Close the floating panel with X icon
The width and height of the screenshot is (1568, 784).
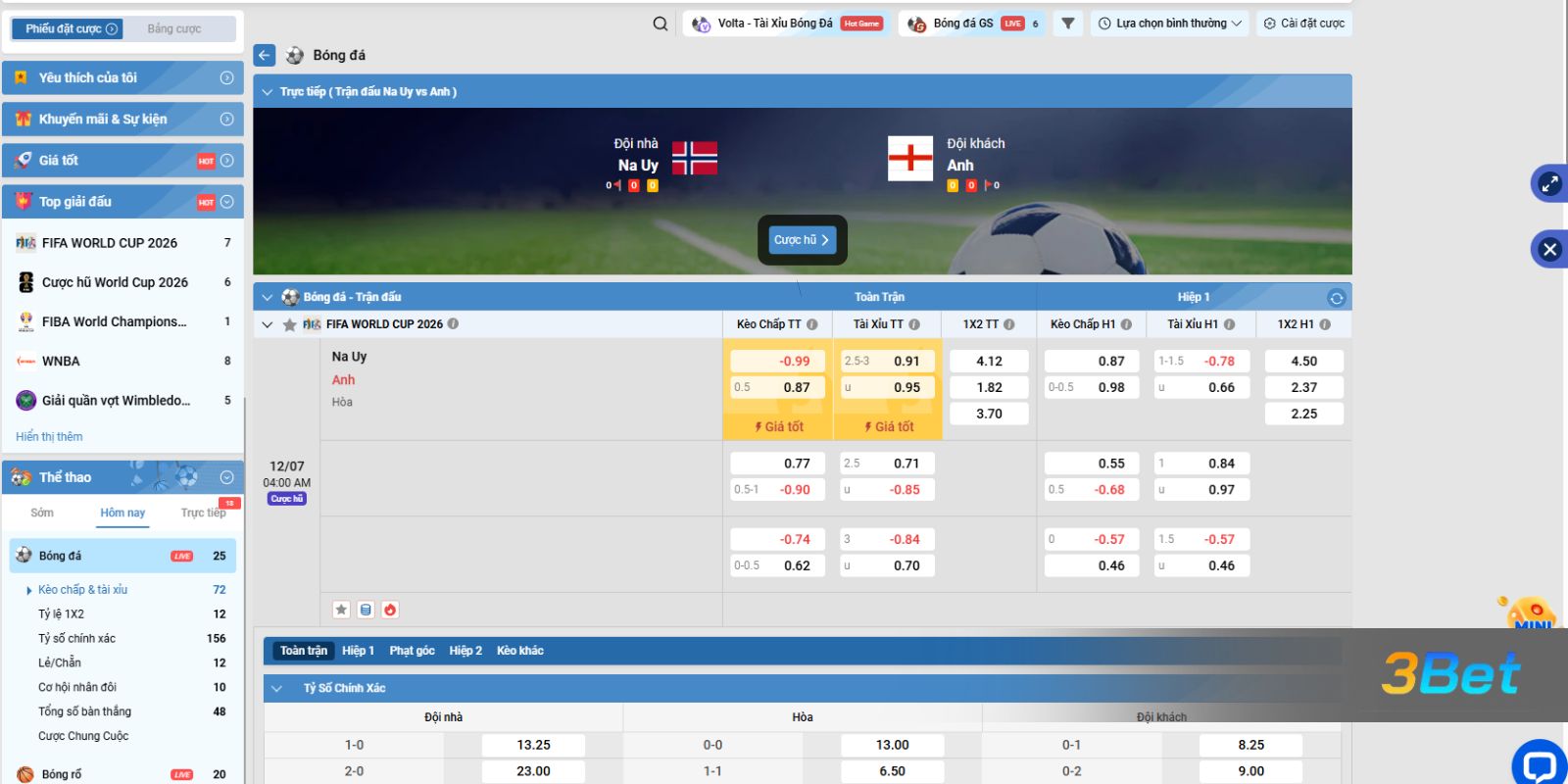tap(1549, 249)
